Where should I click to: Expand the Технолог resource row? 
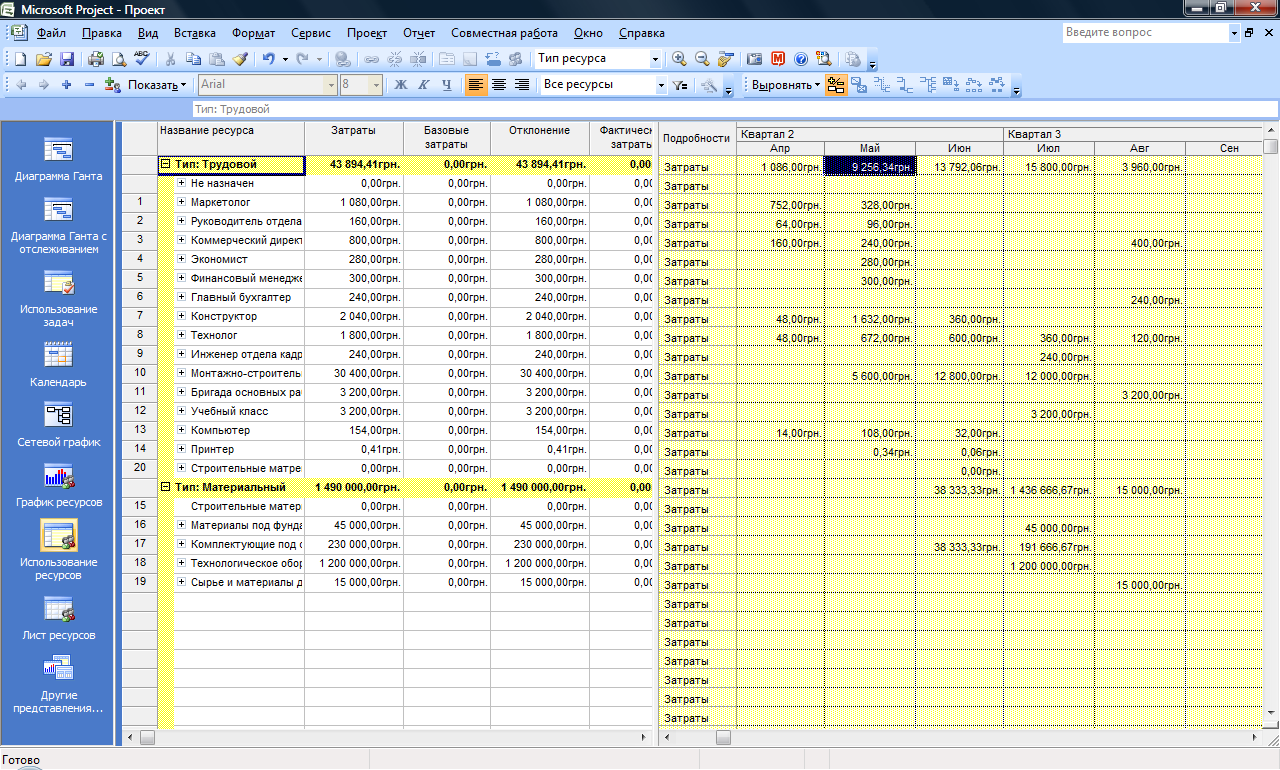[182, 335]
